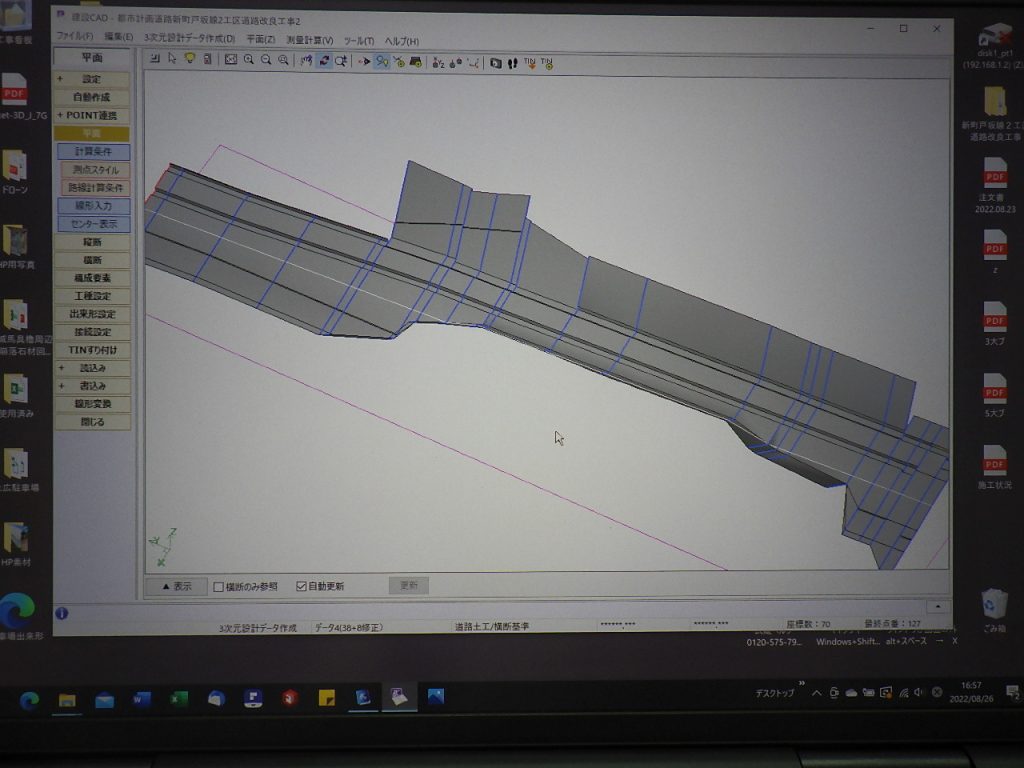
Task: Select the pan hand tool
Action: (x=307, y=61)
